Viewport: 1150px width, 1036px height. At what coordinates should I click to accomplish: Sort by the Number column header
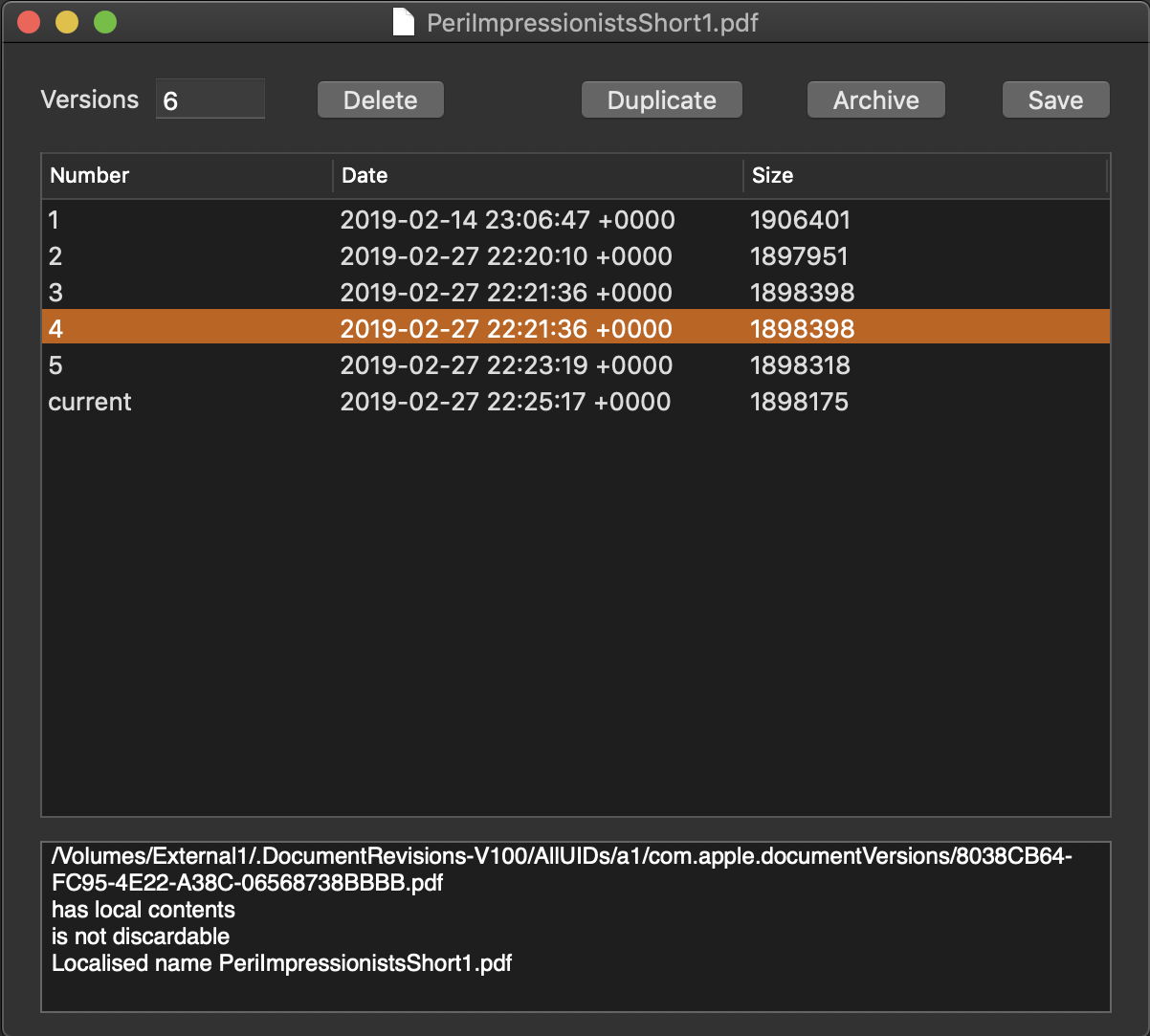click(x=187, y=175)
